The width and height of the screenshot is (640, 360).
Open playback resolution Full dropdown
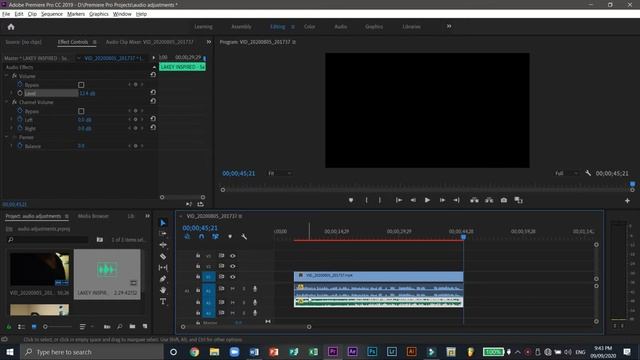coord(567,173)
